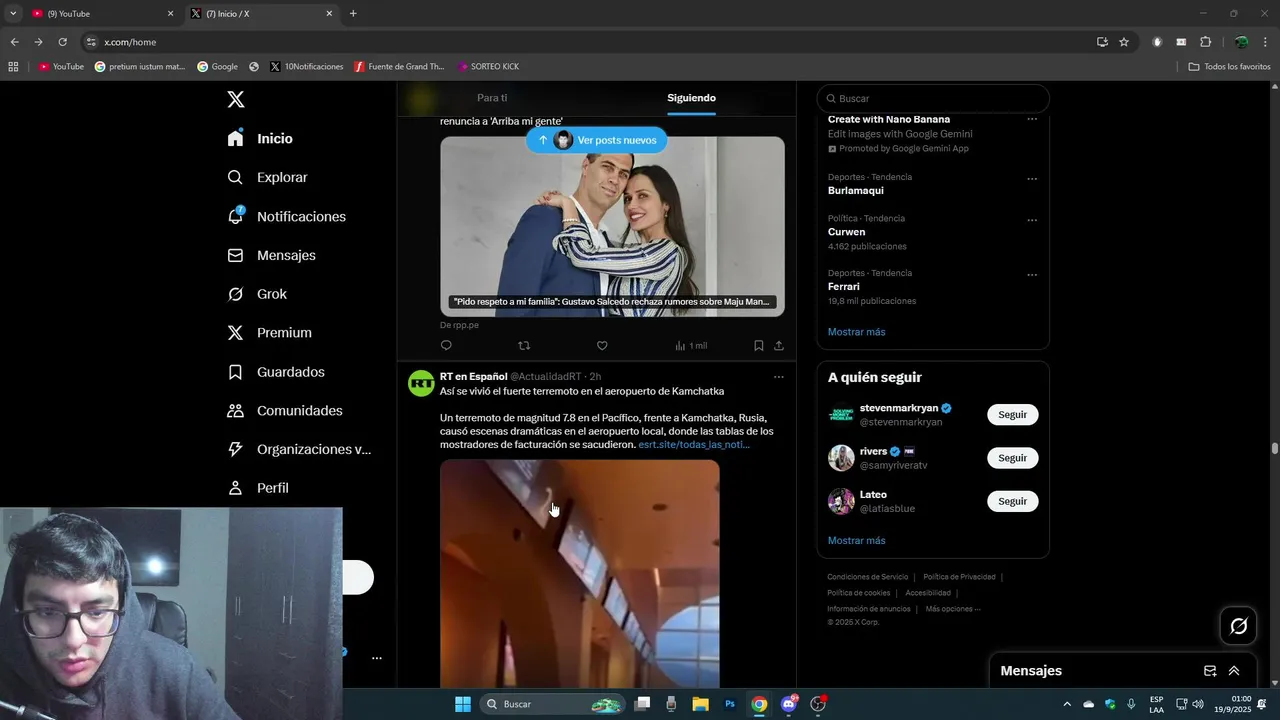Open the Curwen trend

(846, 232)
